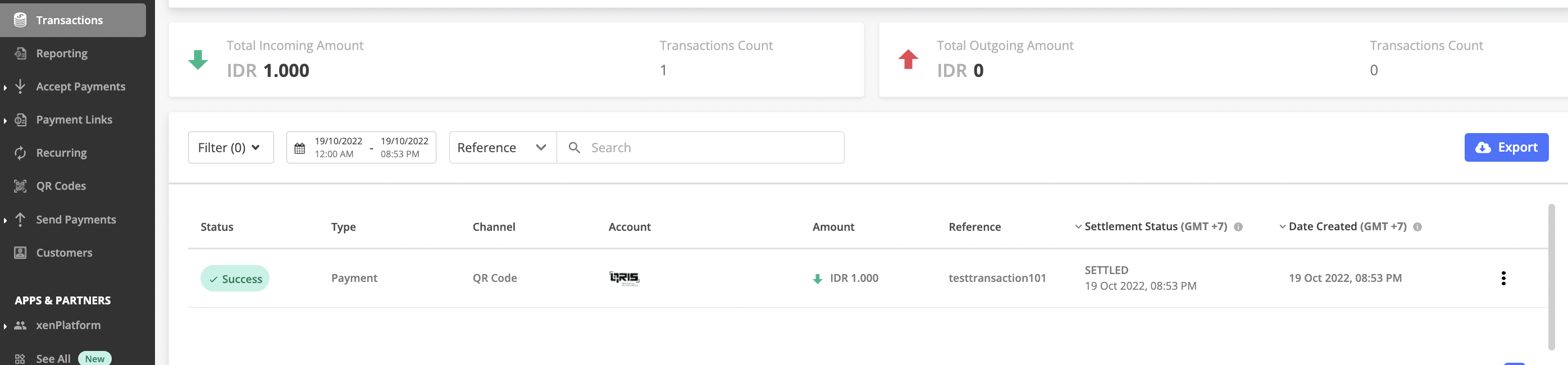
Task: Expand the Accept Payments menu
Action: point(80,86)
